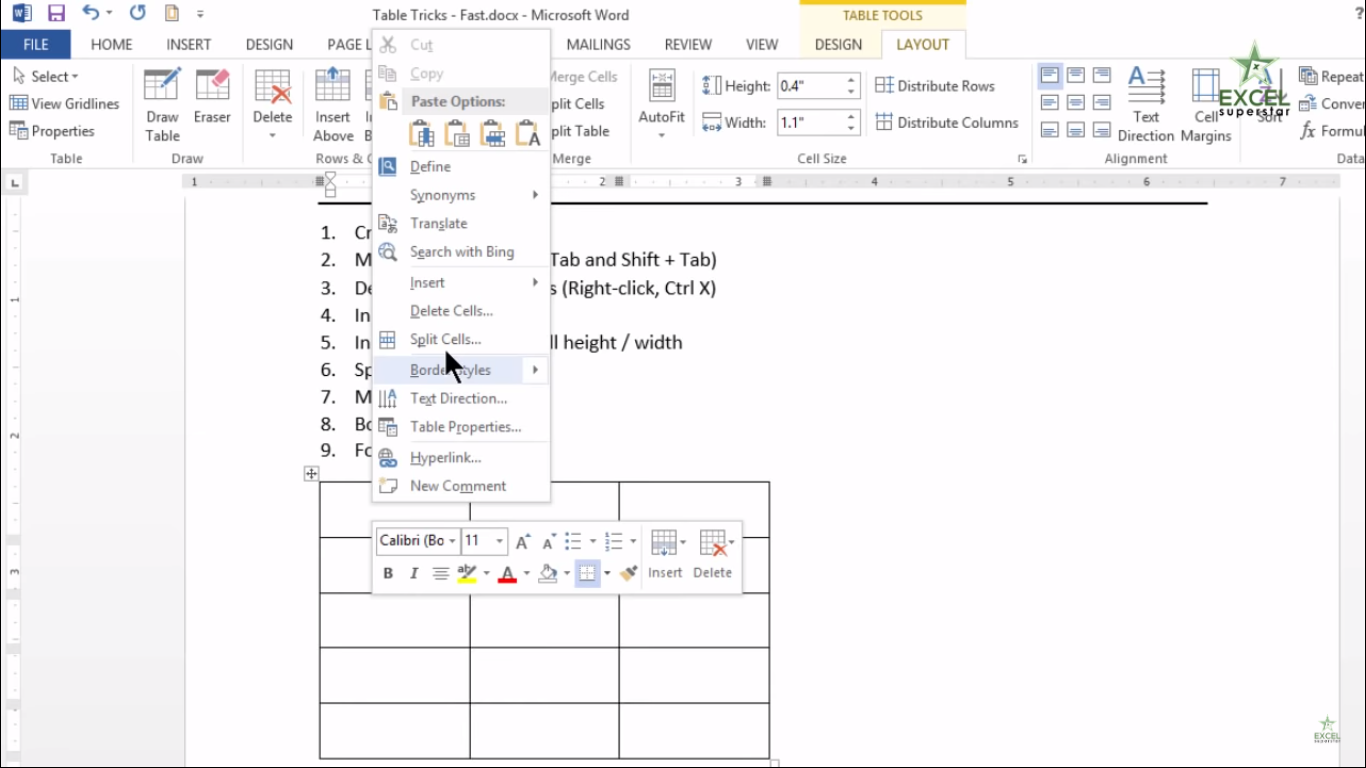This screenshot has width=1366, height=768.
Task: Toggle Bold on the mini toolbar
Action: [388, 573]
